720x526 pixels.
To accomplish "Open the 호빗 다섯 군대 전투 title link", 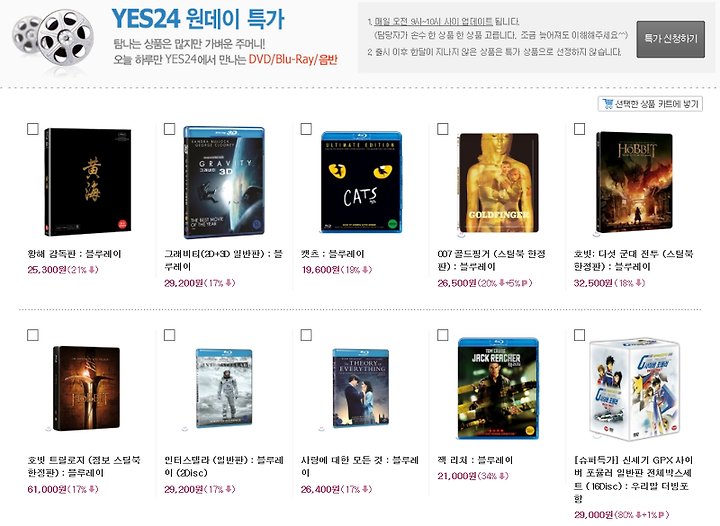I will tap(634, 260).
